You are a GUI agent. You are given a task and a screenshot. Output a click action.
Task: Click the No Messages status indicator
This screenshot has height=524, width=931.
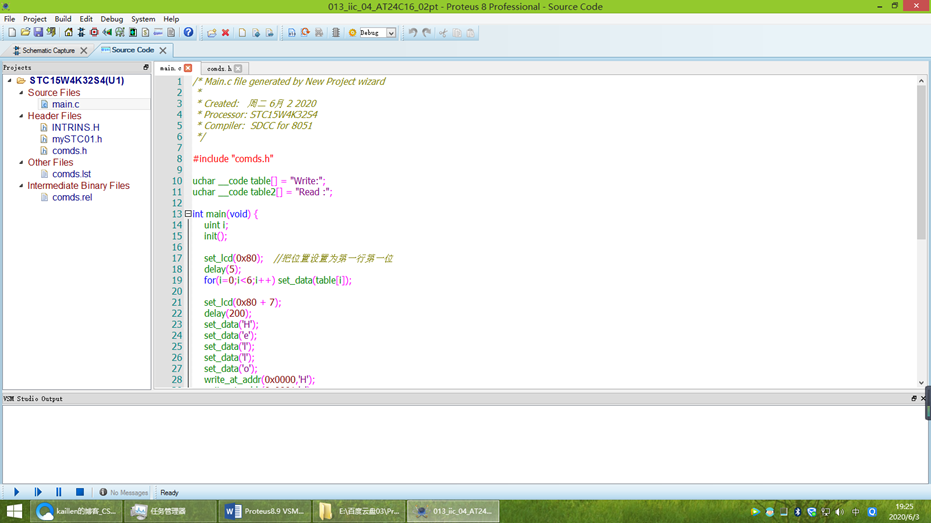(x=124, y=493)
